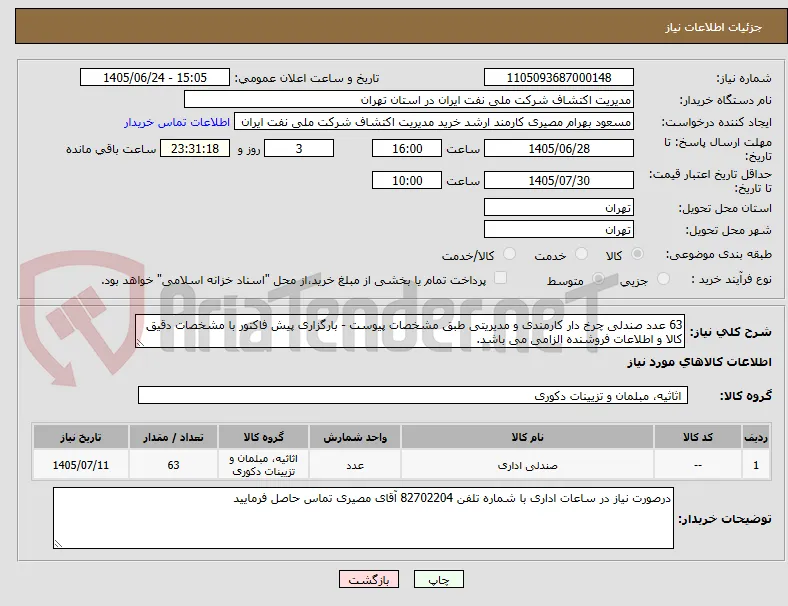The image size is (788, 606).
Task: Click the اثاثیه، مبلمان و تزیینات دکوری table cell
Action: click(263, 465)
